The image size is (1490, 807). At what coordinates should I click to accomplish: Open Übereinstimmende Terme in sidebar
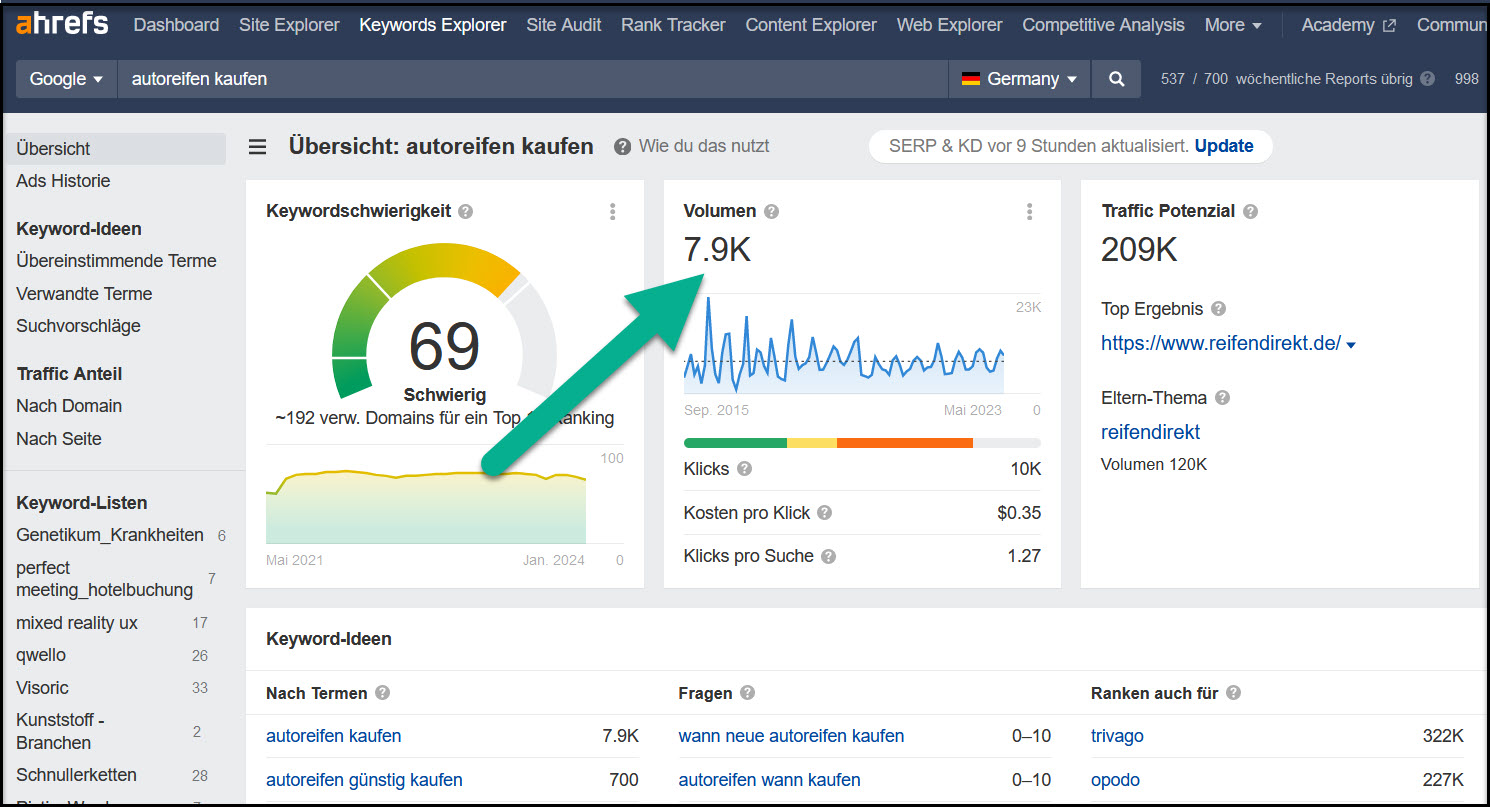(116, 261)
